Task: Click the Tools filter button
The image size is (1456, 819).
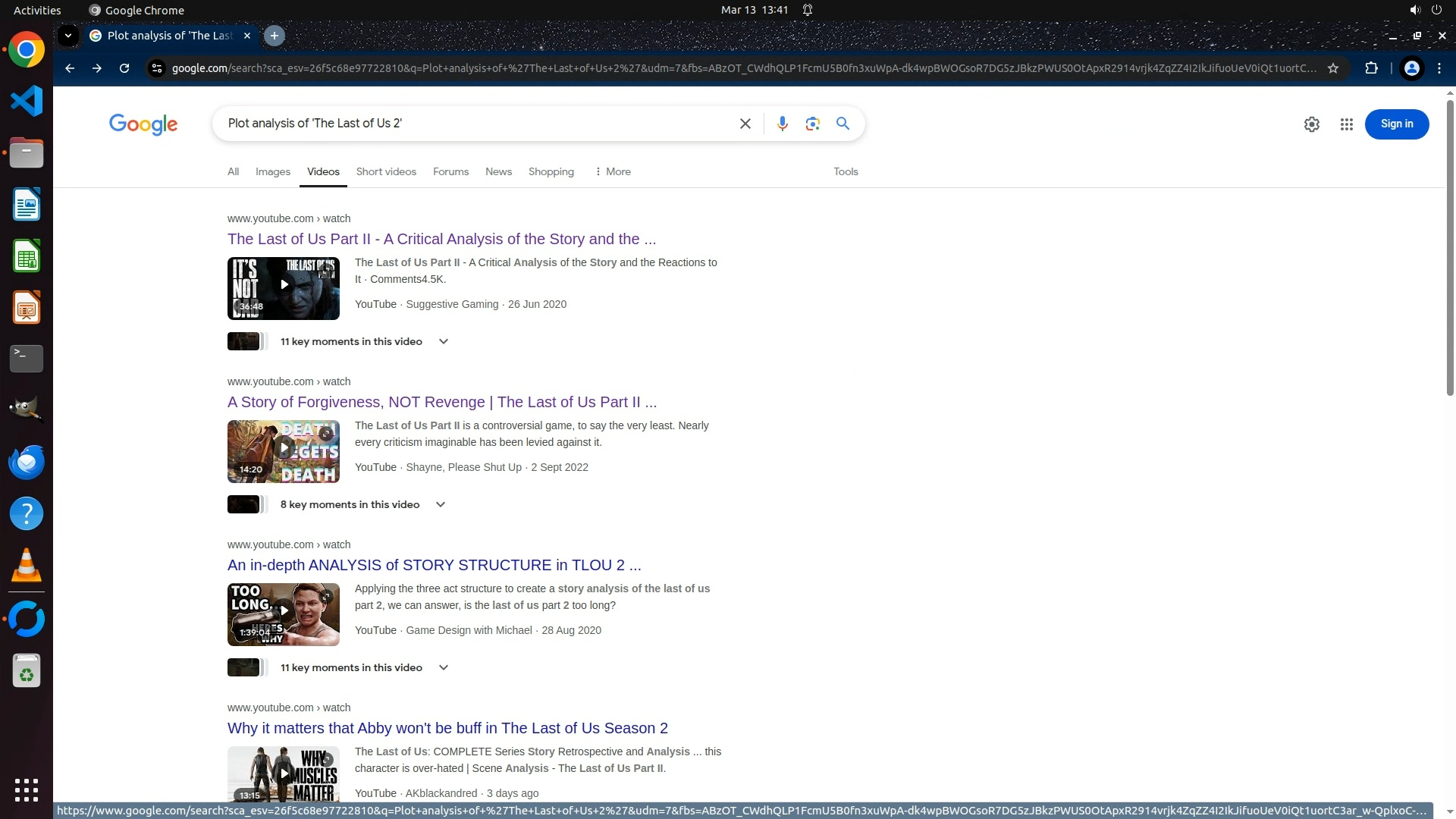Action: pyautogui.click(x=846, y=172)
